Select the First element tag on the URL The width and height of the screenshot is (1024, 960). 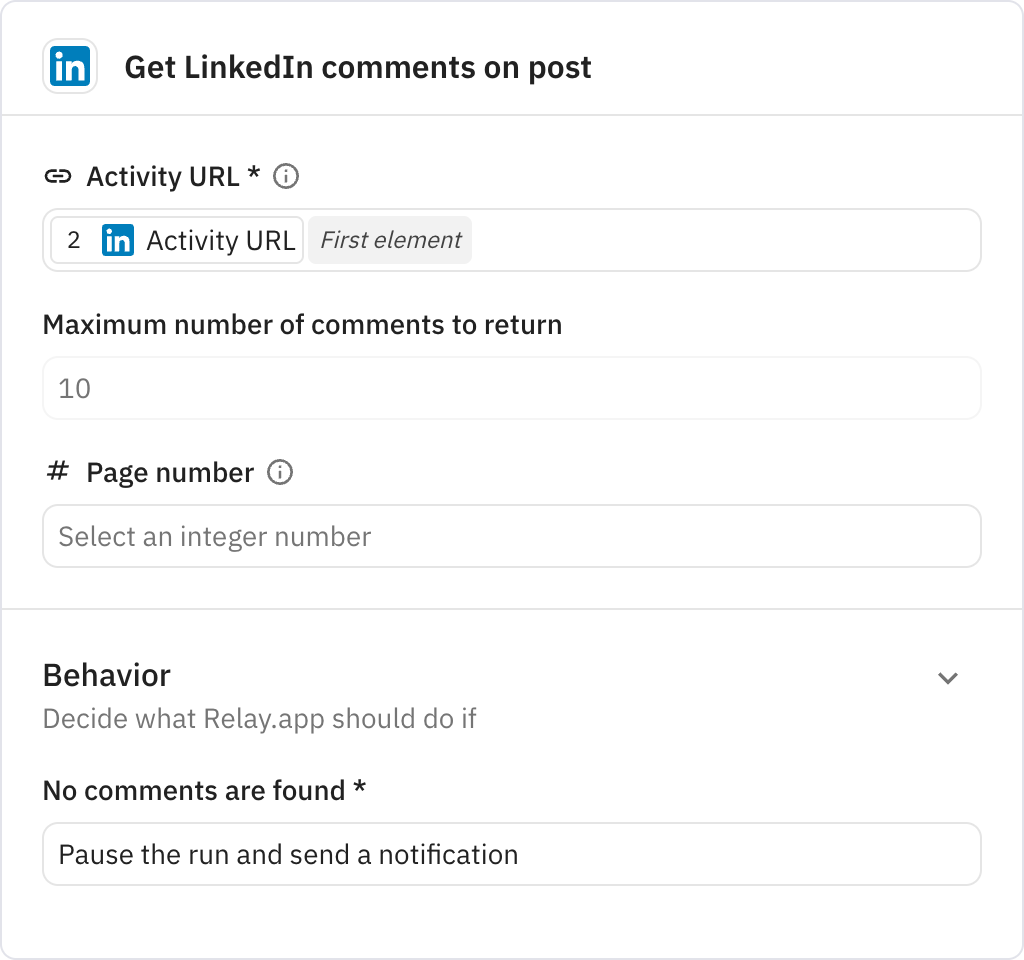389,240
